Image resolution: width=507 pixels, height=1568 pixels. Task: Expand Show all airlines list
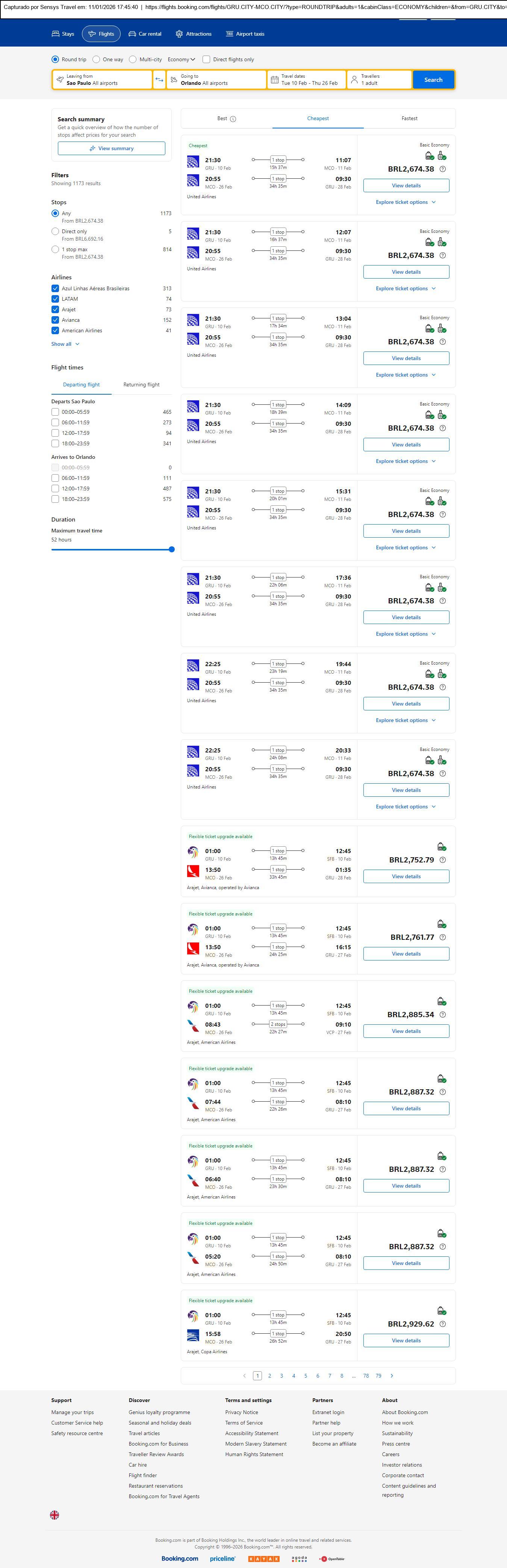pos(65,344)
